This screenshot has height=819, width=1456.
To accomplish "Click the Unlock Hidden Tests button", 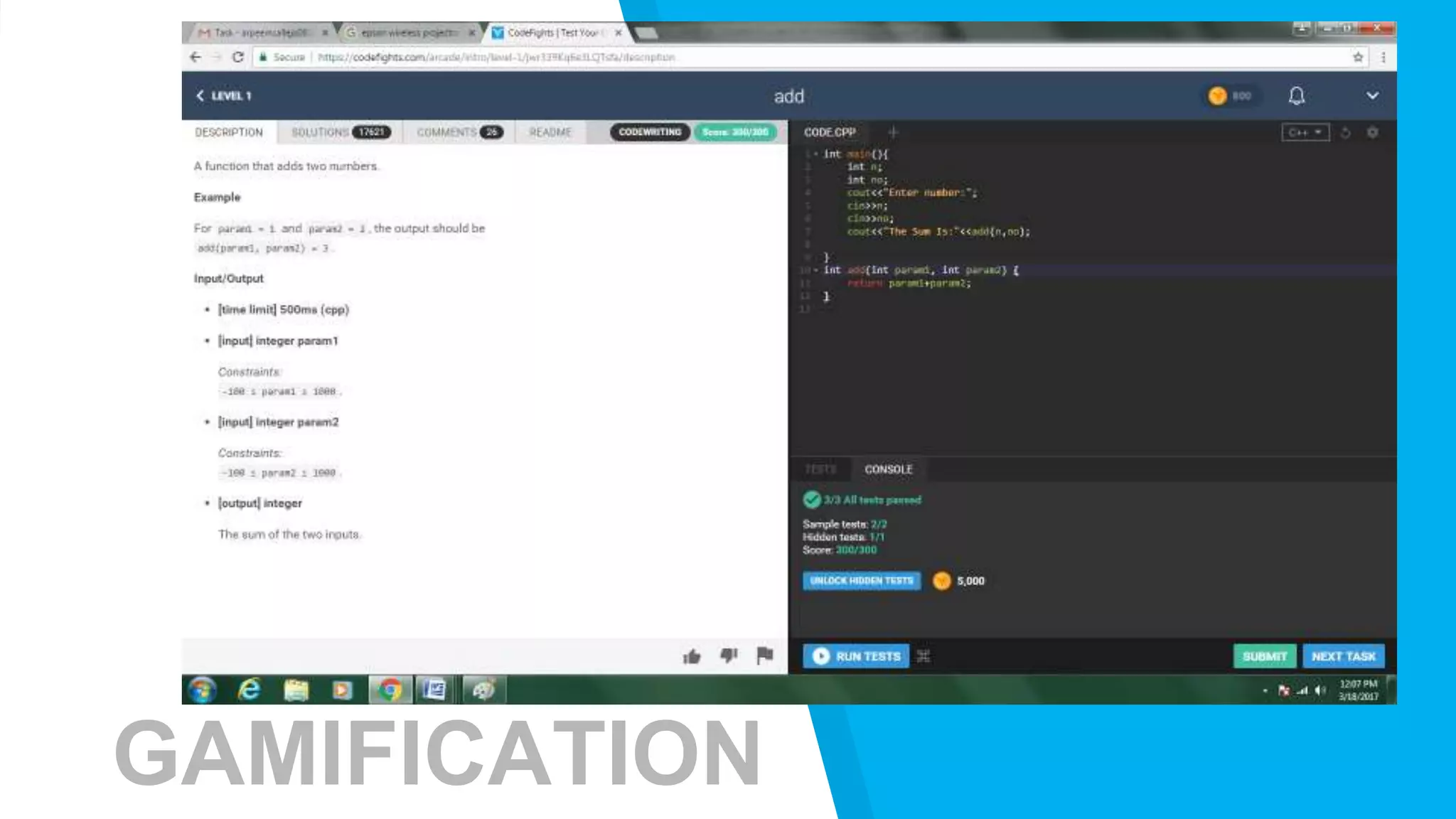I will click(861, 581).
